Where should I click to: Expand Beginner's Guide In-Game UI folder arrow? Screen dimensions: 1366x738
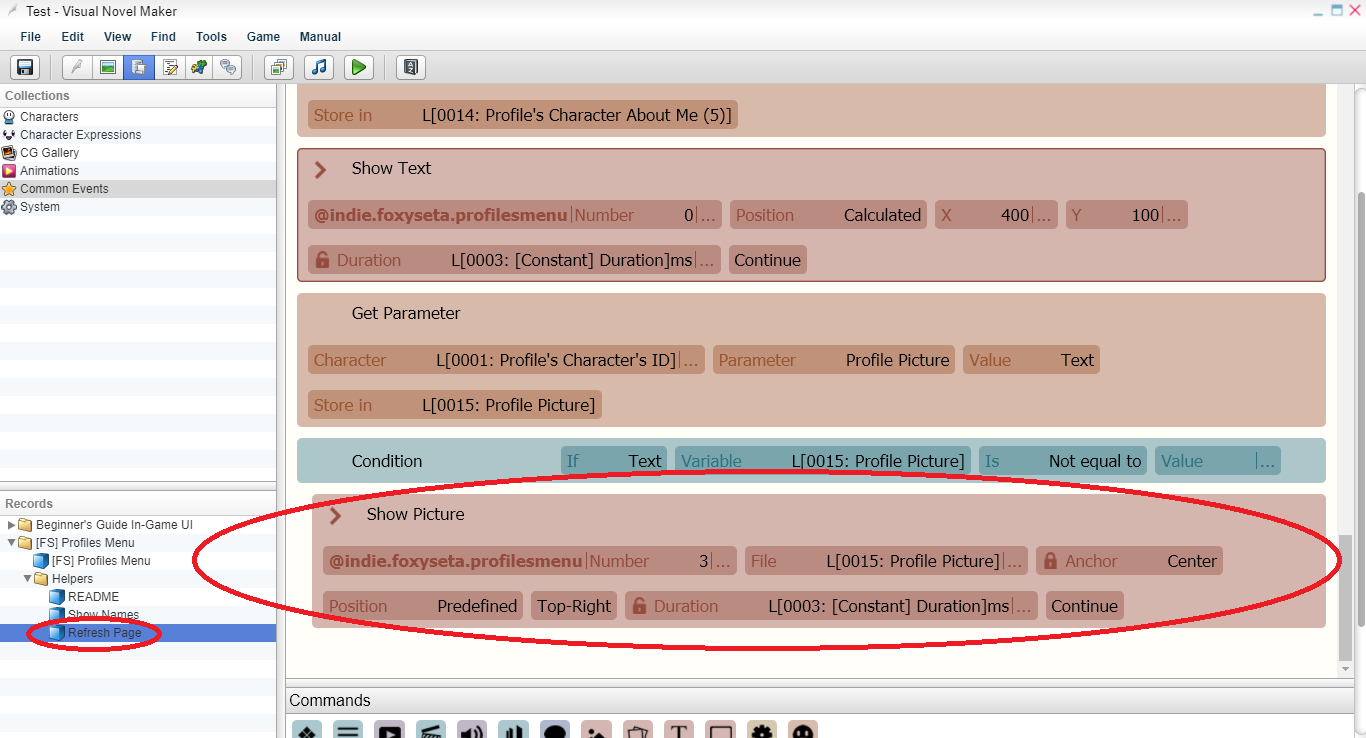click(x=11, y=525)
